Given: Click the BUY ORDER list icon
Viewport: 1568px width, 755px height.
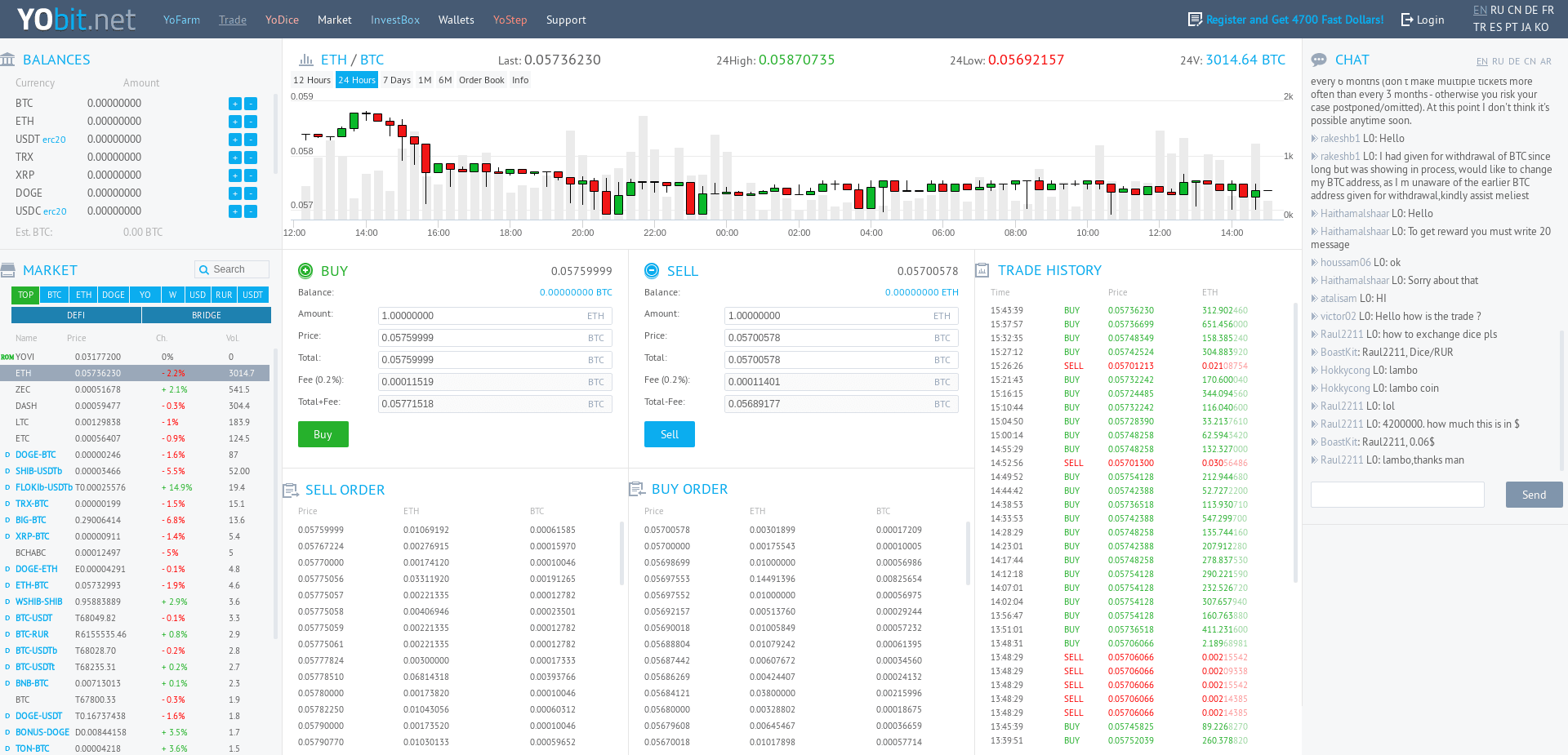Looking at the screenshot, I should click(638, 489).
